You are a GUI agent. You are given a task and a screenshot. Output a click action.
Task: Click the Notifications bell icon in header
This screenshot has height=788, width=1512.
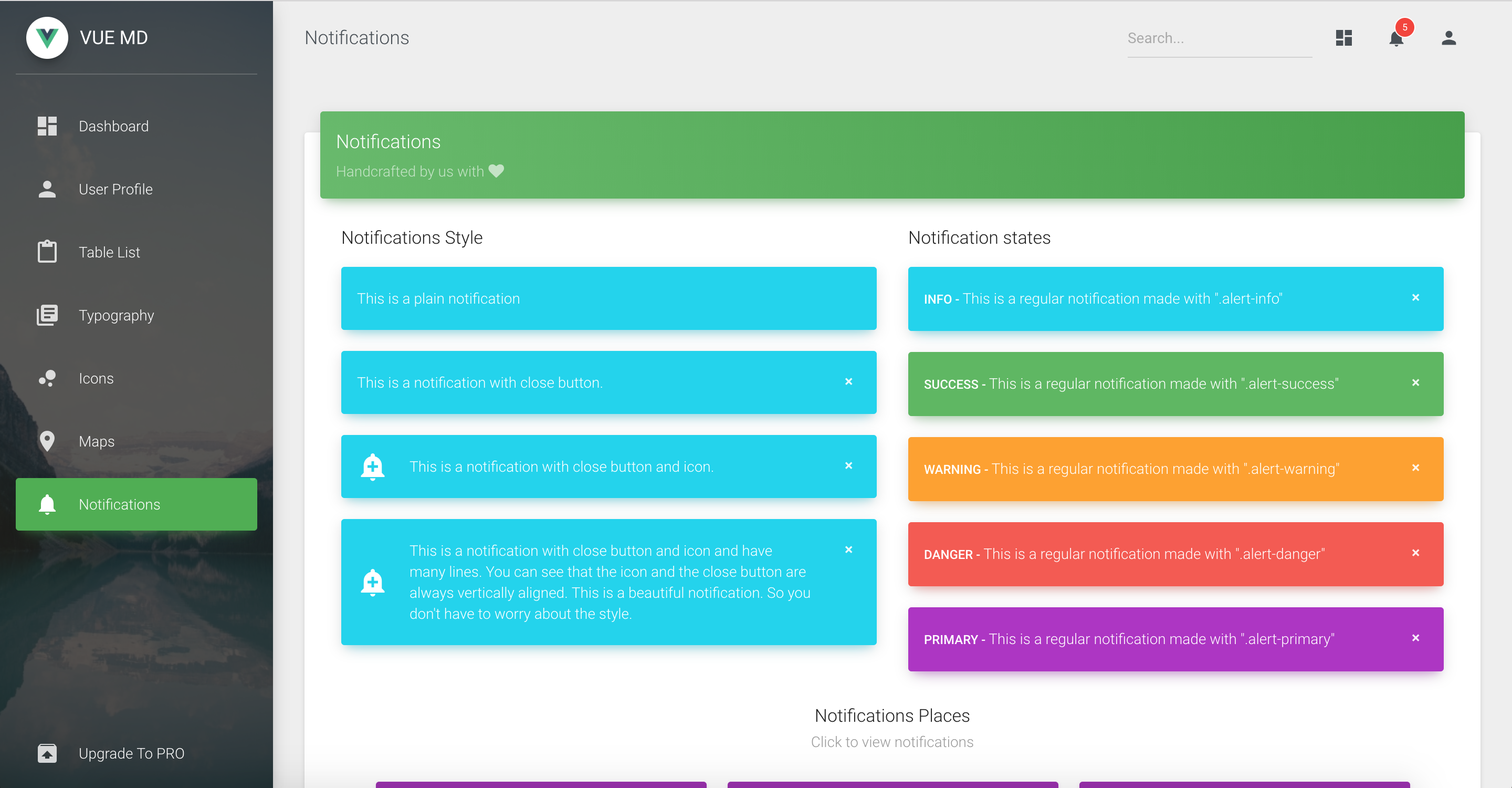(x=1395, y=39)
